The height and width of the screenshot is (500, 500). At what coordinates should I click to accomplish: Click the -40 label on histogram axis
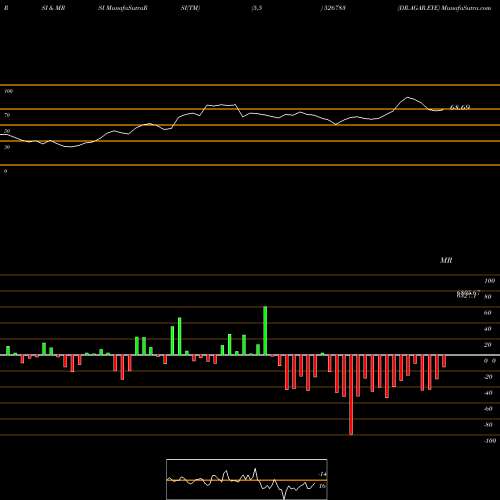(488, 393)
